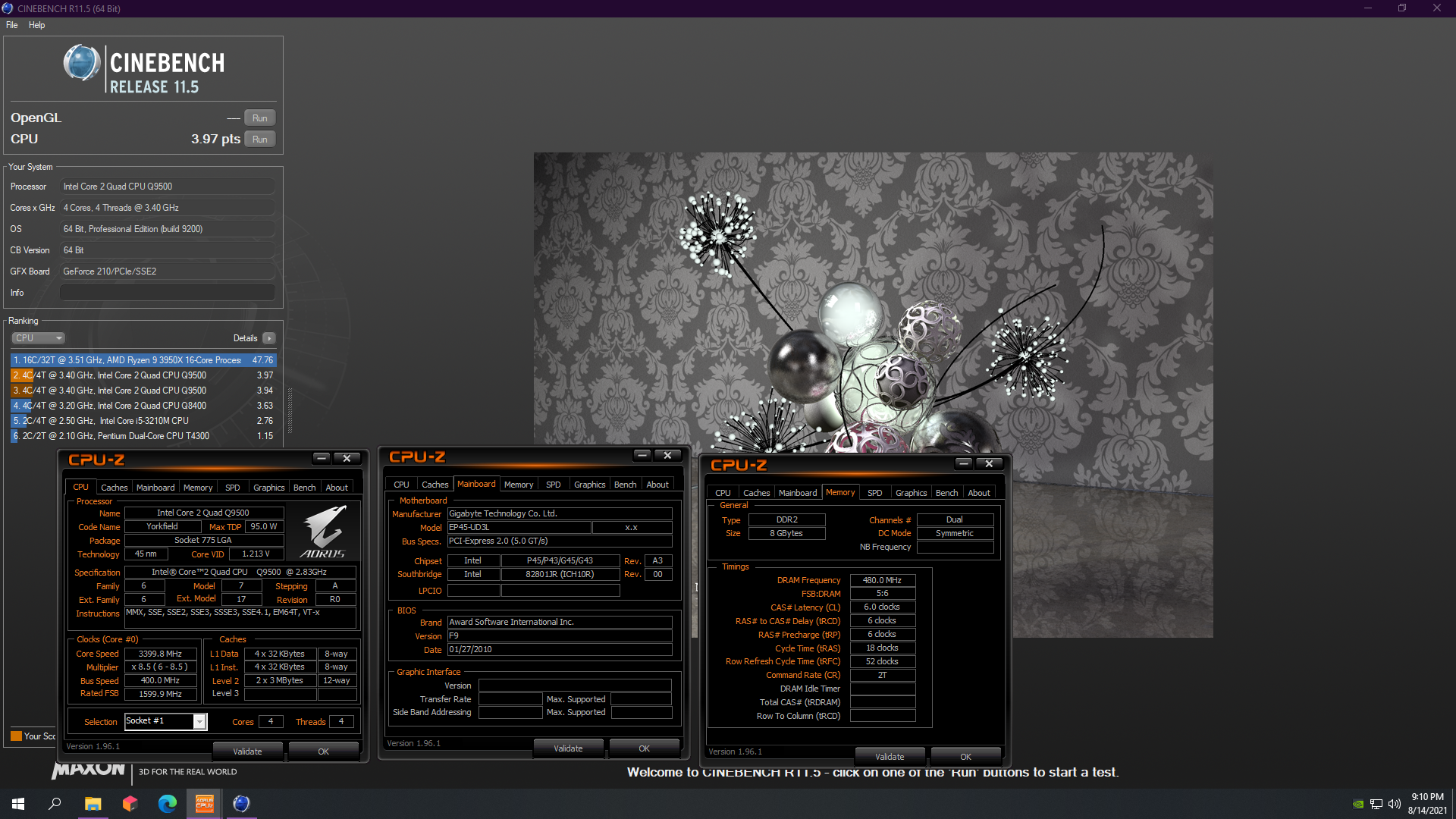Open the network tray icon
Screen dimensions: 1456x819
1376,804
